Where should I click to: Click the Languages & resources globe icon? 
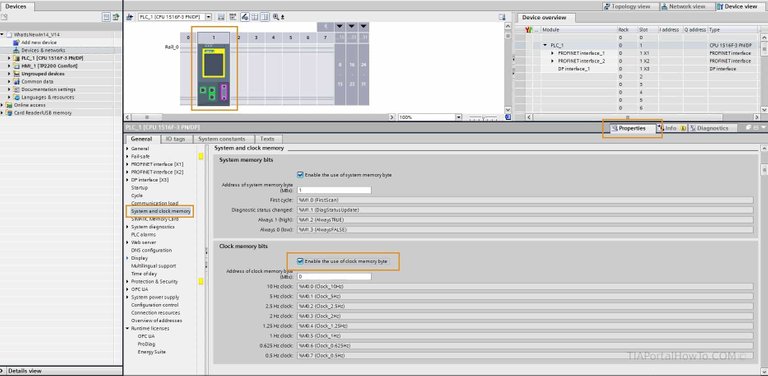pos(17,97)
